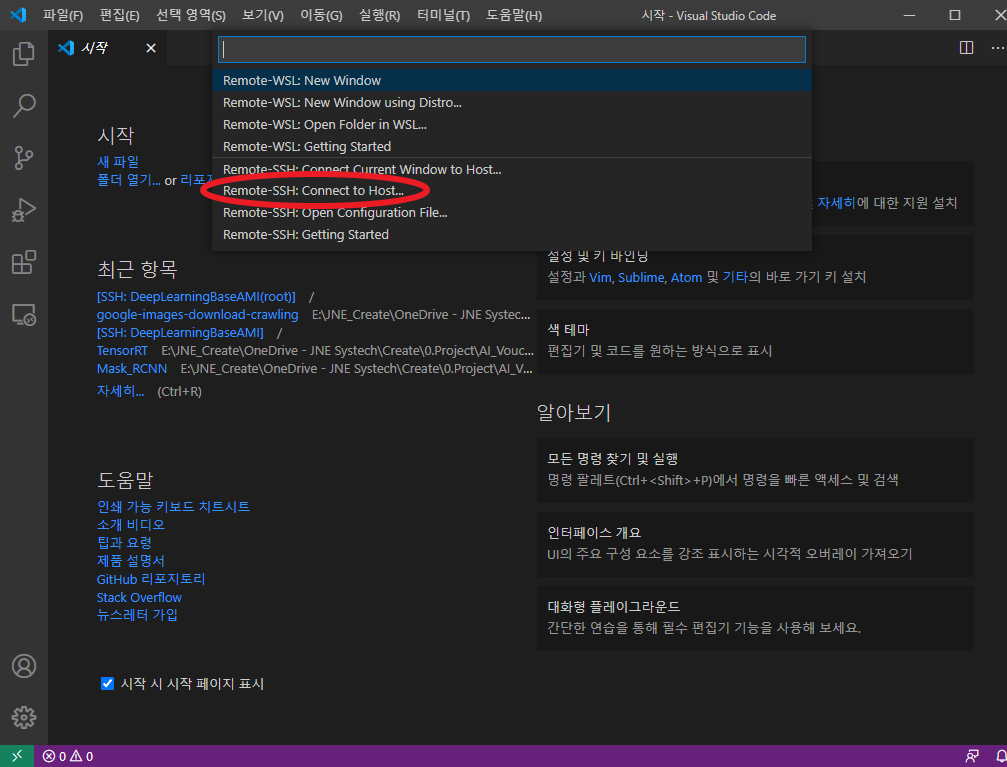Click the VS Code logo in title bar
Screen dimensions: 1007x767
19,15
